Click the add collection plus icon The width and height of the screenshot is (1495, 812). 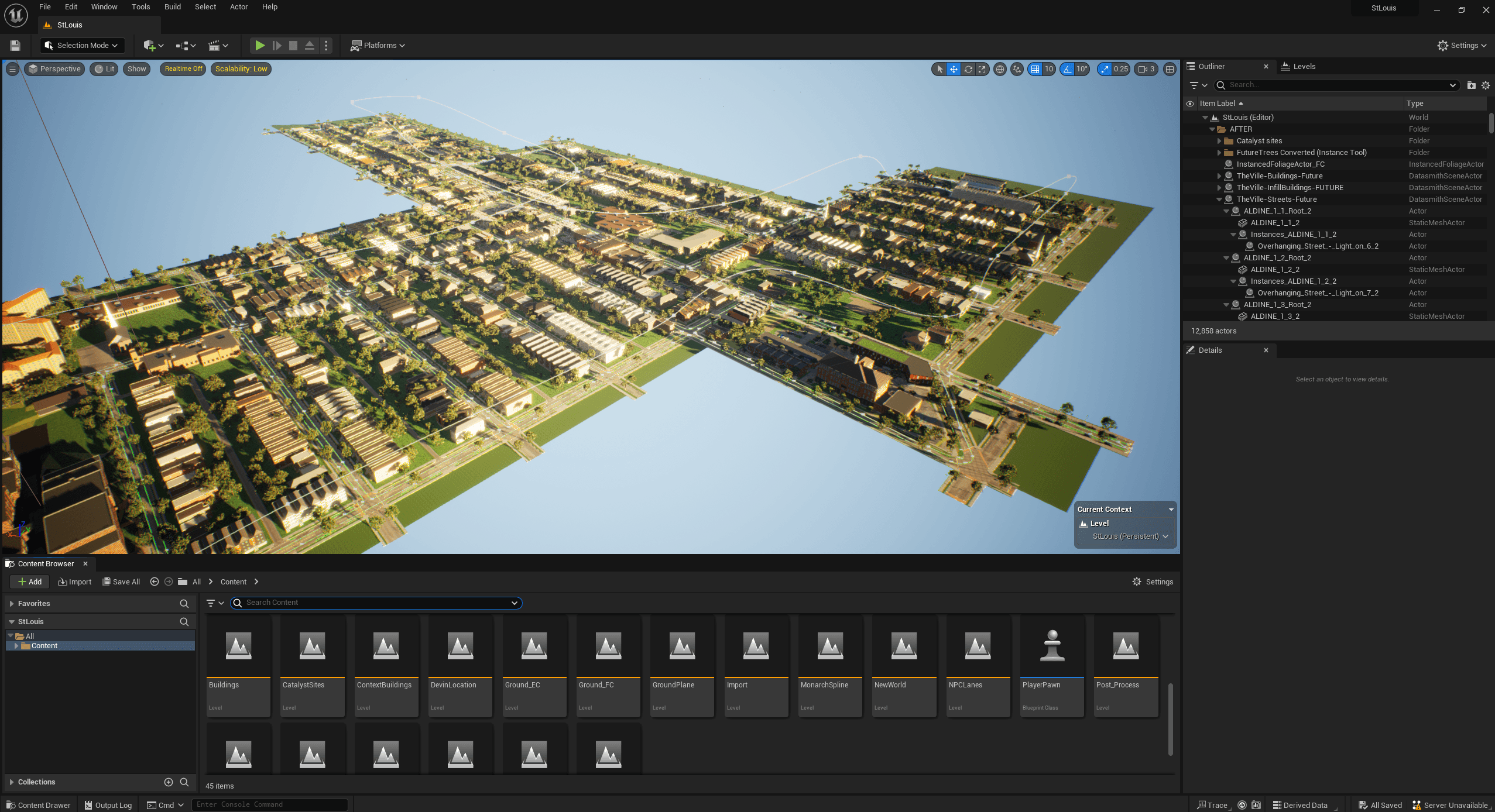169,782
